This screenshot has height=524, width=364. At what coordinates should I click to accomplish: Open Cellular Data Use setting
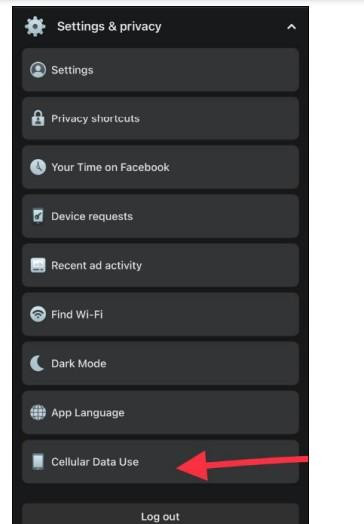(x=160, y=462)
